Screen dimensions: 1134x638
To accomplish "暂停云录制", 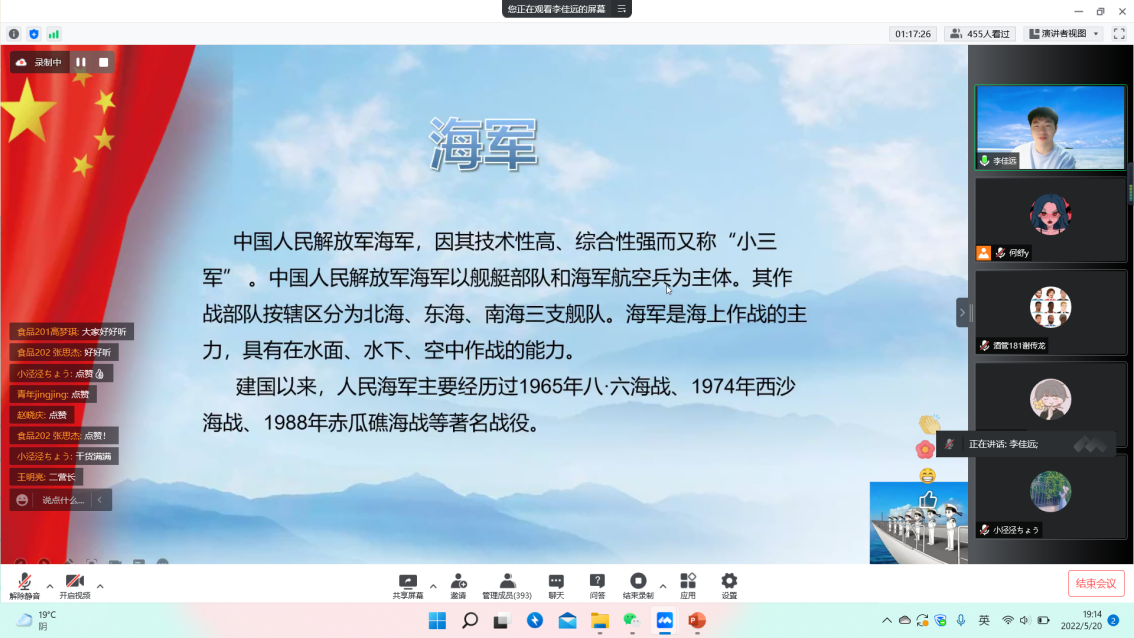I will [80, 61].
